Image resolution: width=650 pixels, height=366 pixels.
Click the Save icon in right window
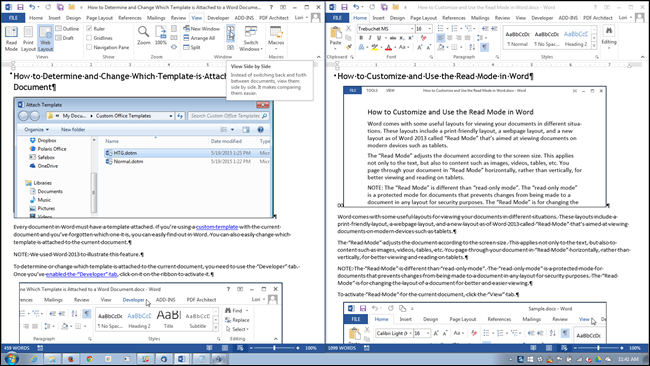tap(344, 7)
